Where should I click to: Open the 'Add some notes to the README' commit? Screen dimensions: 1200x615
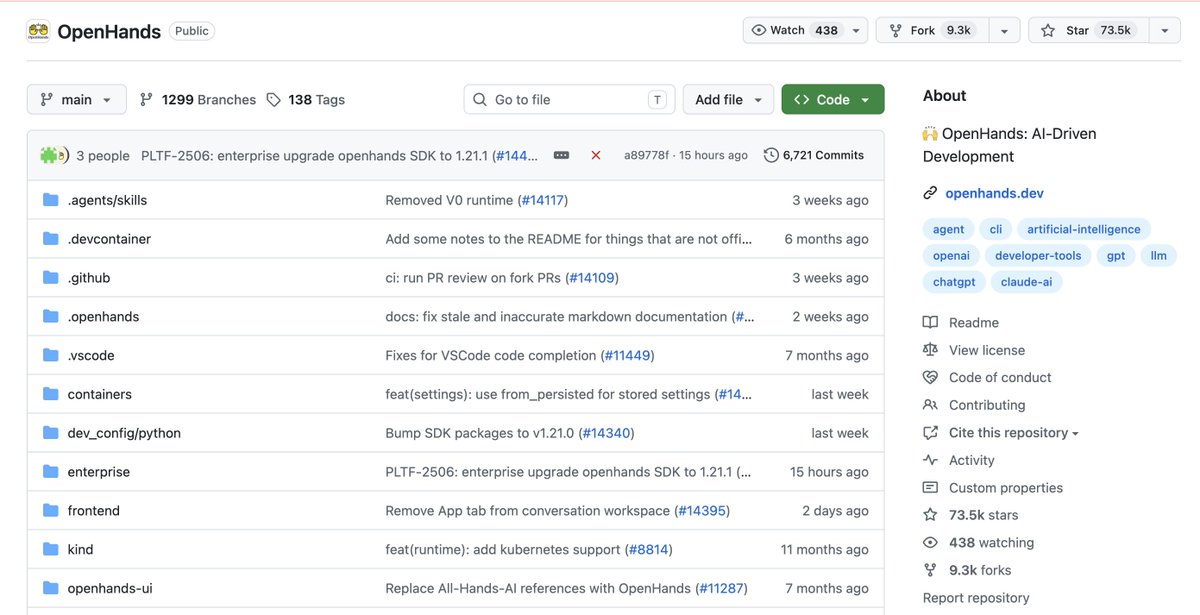568,239
